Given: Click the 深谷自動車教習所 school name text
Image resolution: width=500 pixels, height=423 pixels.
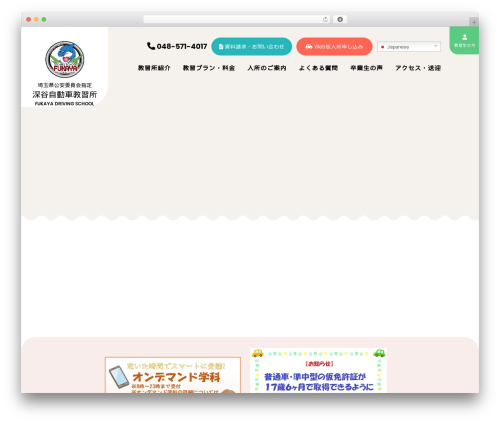Looking at the screenshot, I should (65, 95).
